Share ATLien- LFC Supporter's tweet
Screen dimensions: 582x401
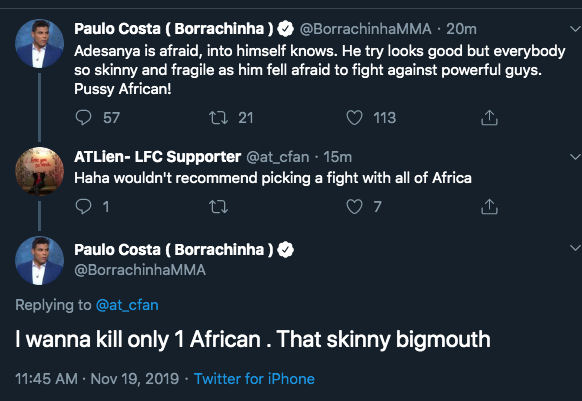[x=489, y=206]
